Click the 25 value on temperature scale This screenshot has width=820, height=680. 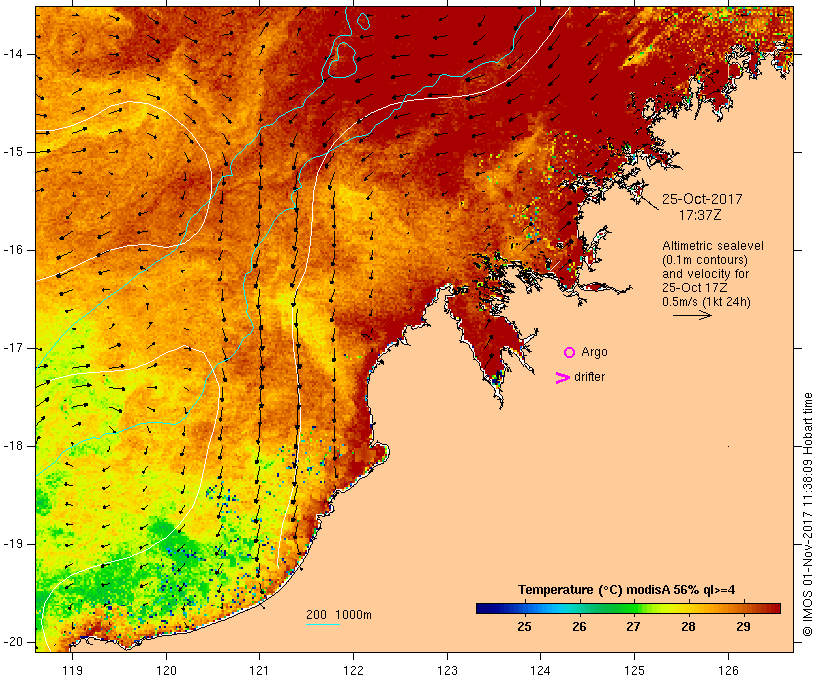524,627
